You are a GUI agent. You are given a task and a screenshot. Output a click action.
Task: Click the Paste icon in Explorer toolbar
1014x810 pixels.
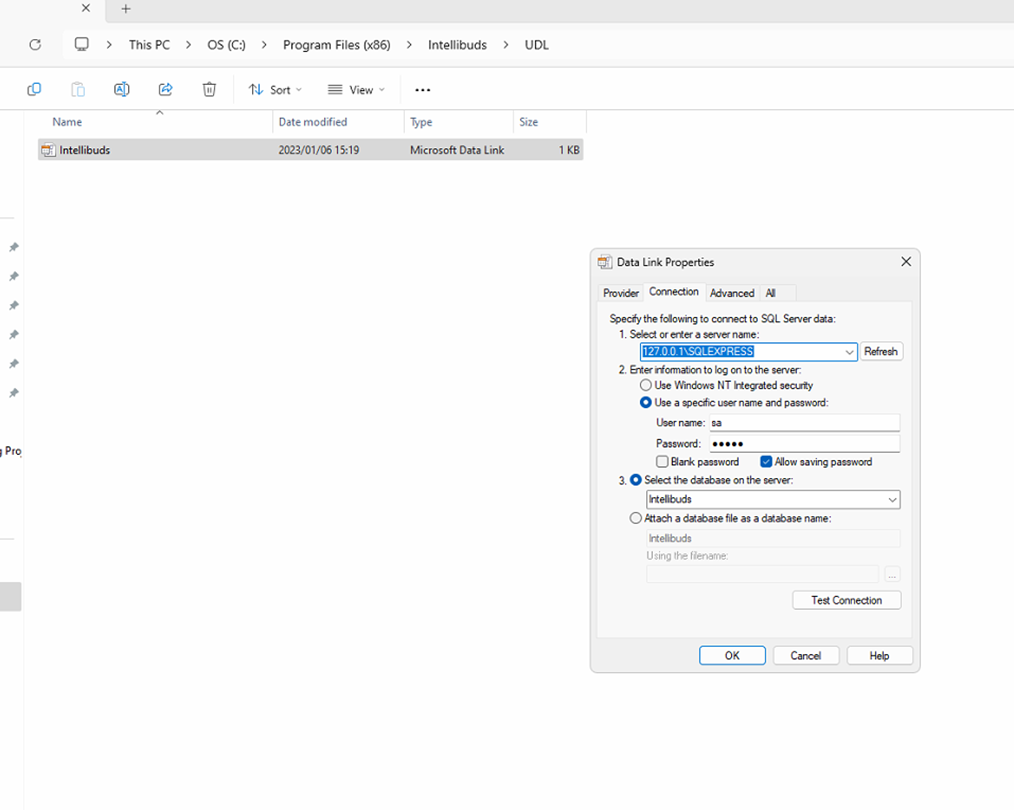78,89
